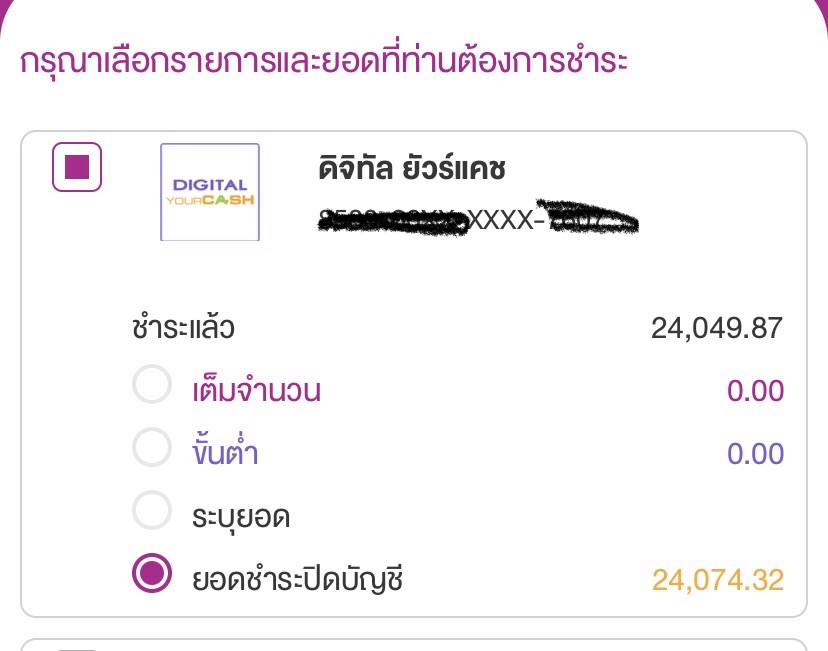Click the top edge of the second card
This screenshot has width=828, height=651.
(414, 641)
